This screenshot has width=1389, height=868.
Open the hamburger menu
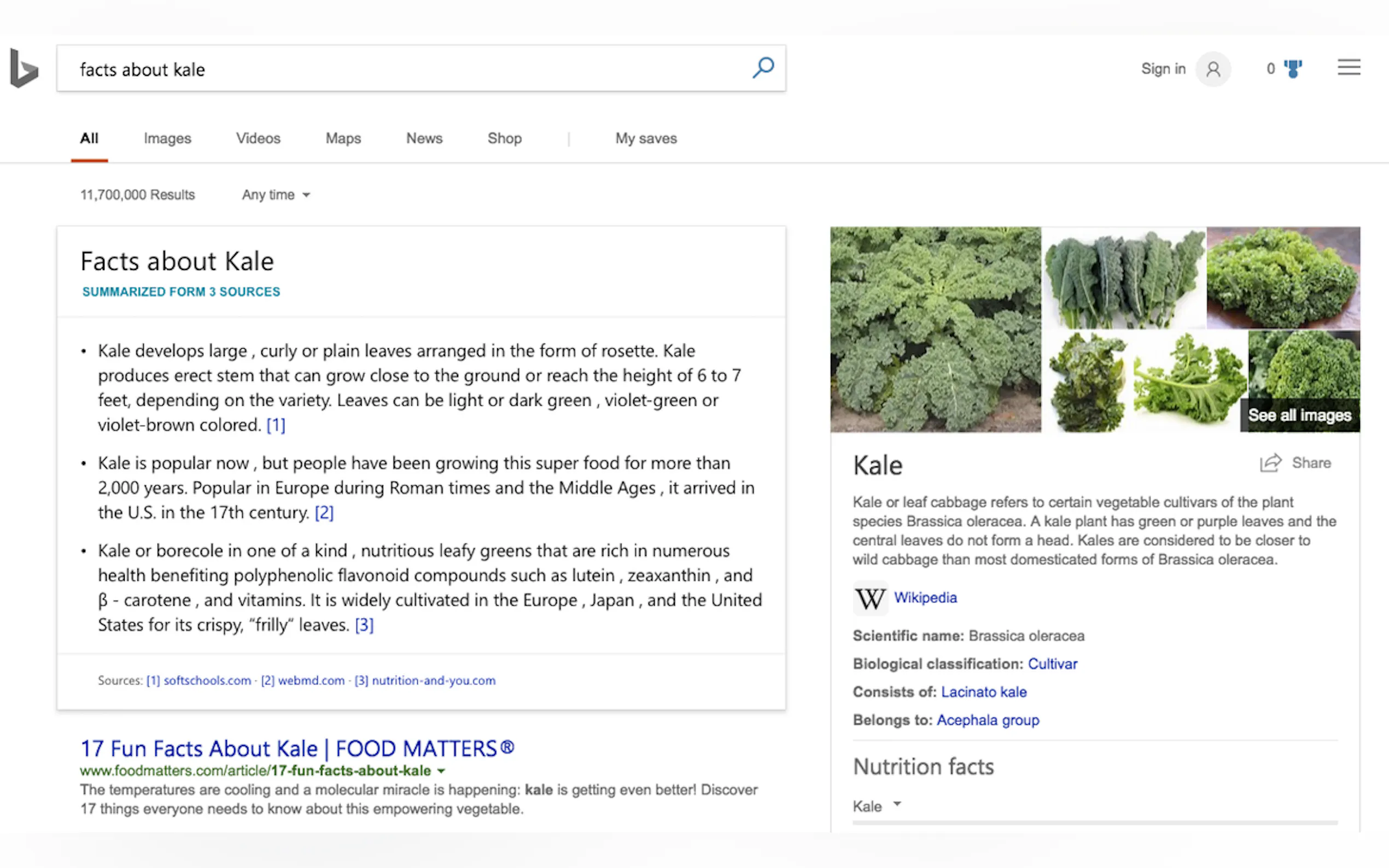pyautogui.click(x=1349, y=67)
